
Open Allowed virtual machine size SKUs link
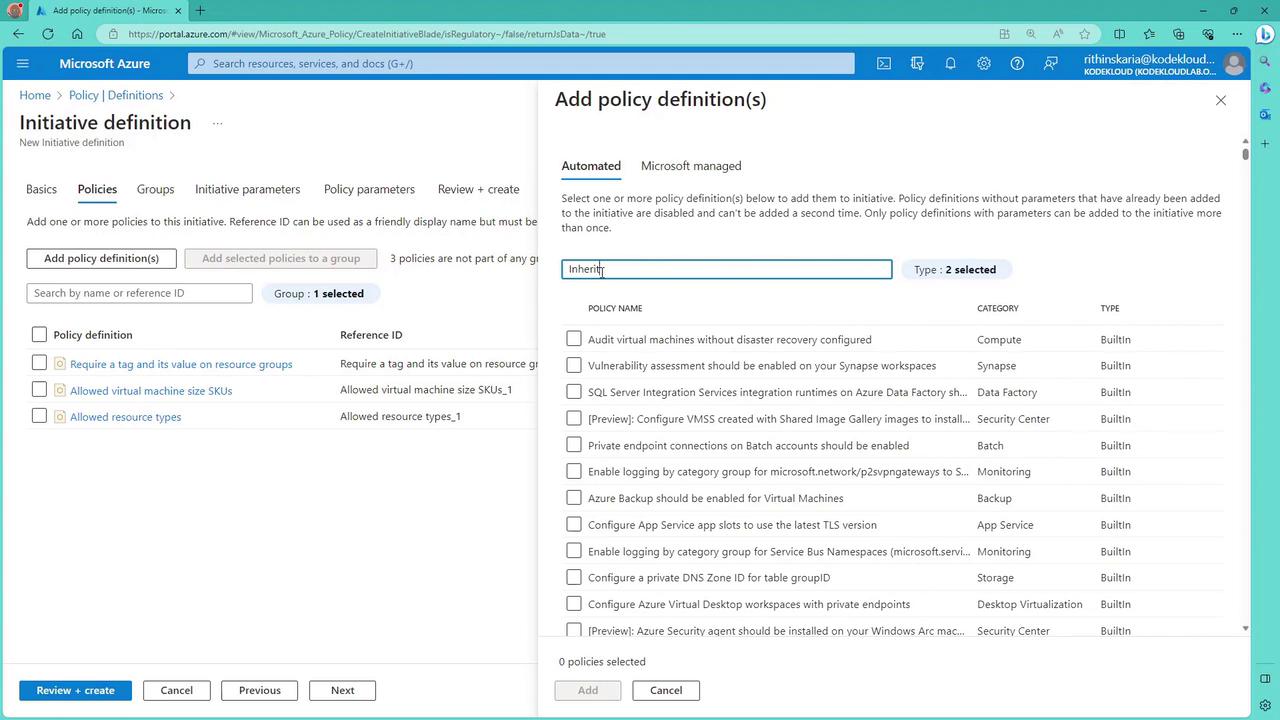click(x=151, y=390)
